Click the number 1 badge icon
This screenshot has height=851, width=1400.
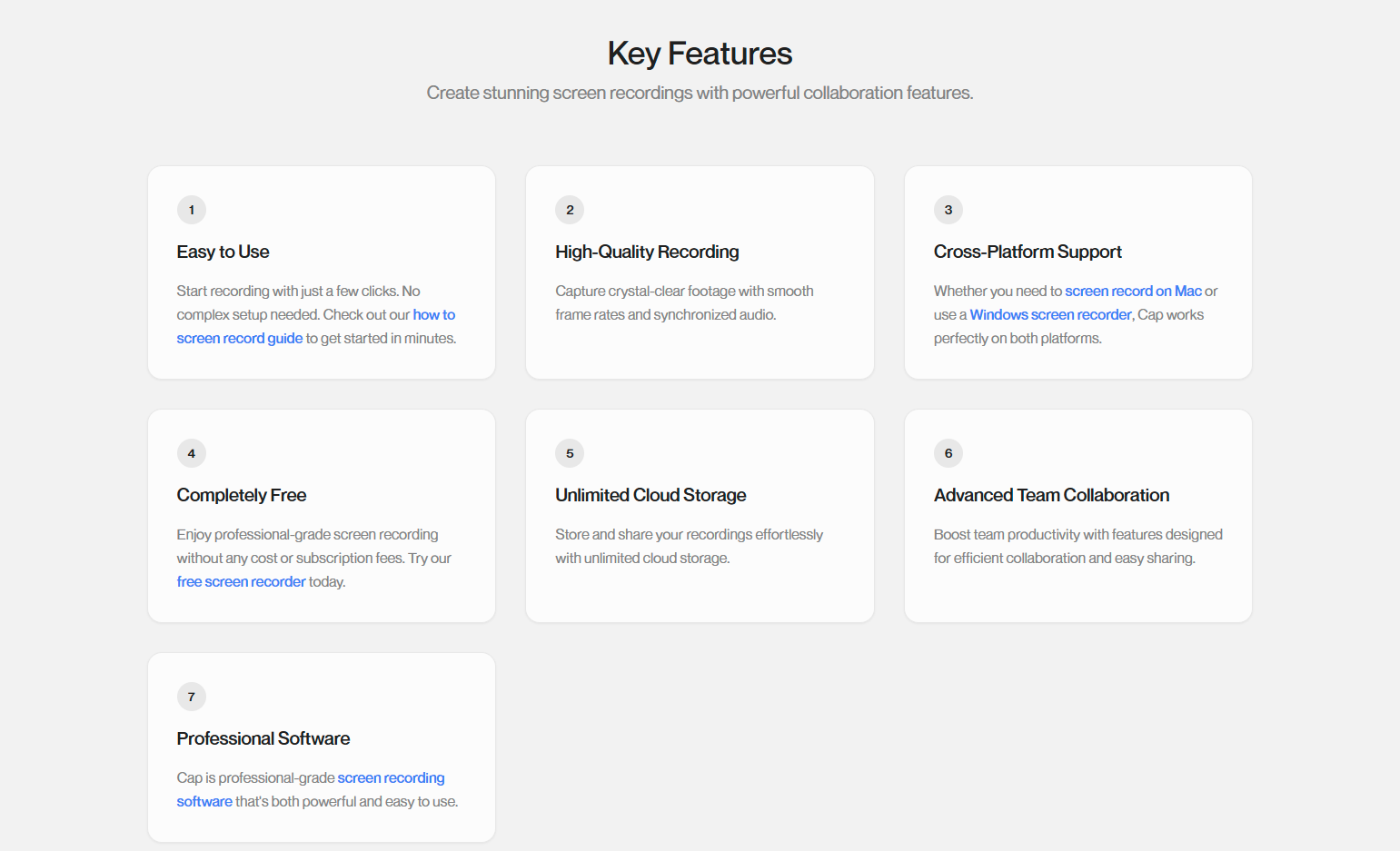(192, 210)
